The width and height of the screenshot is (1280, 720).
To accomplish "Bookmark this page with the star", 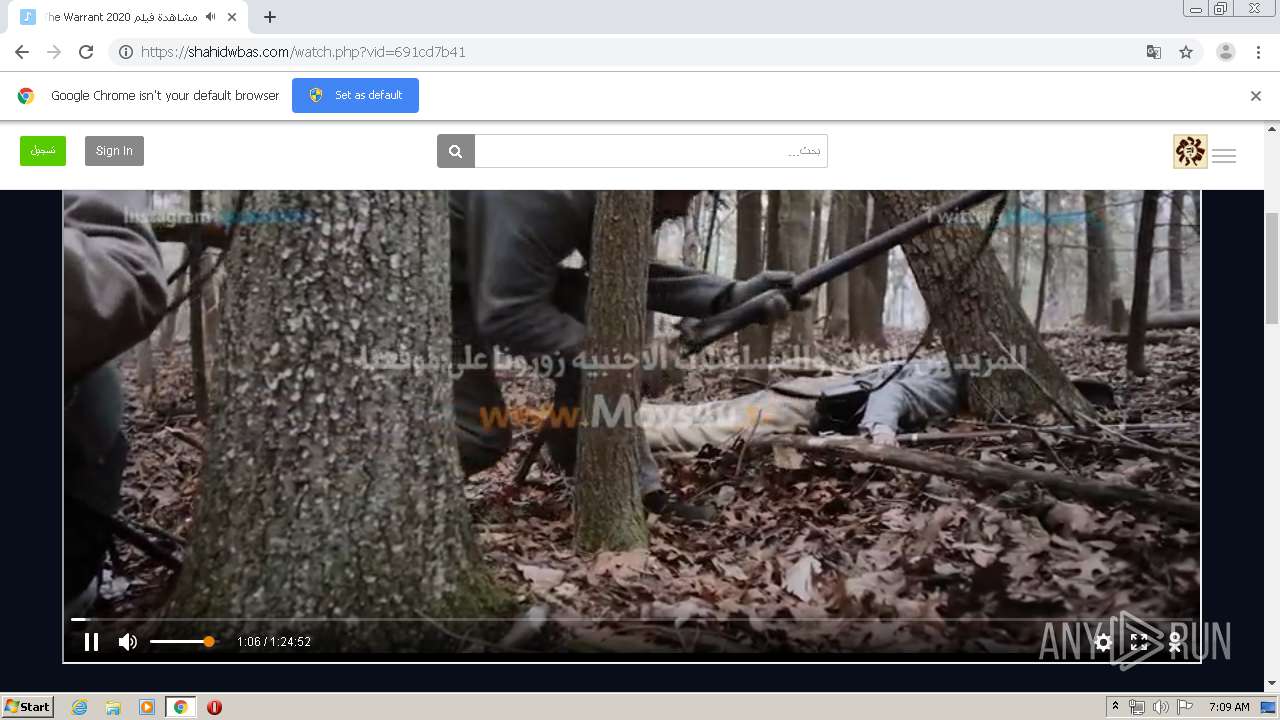I will [x=1186, y=52].
